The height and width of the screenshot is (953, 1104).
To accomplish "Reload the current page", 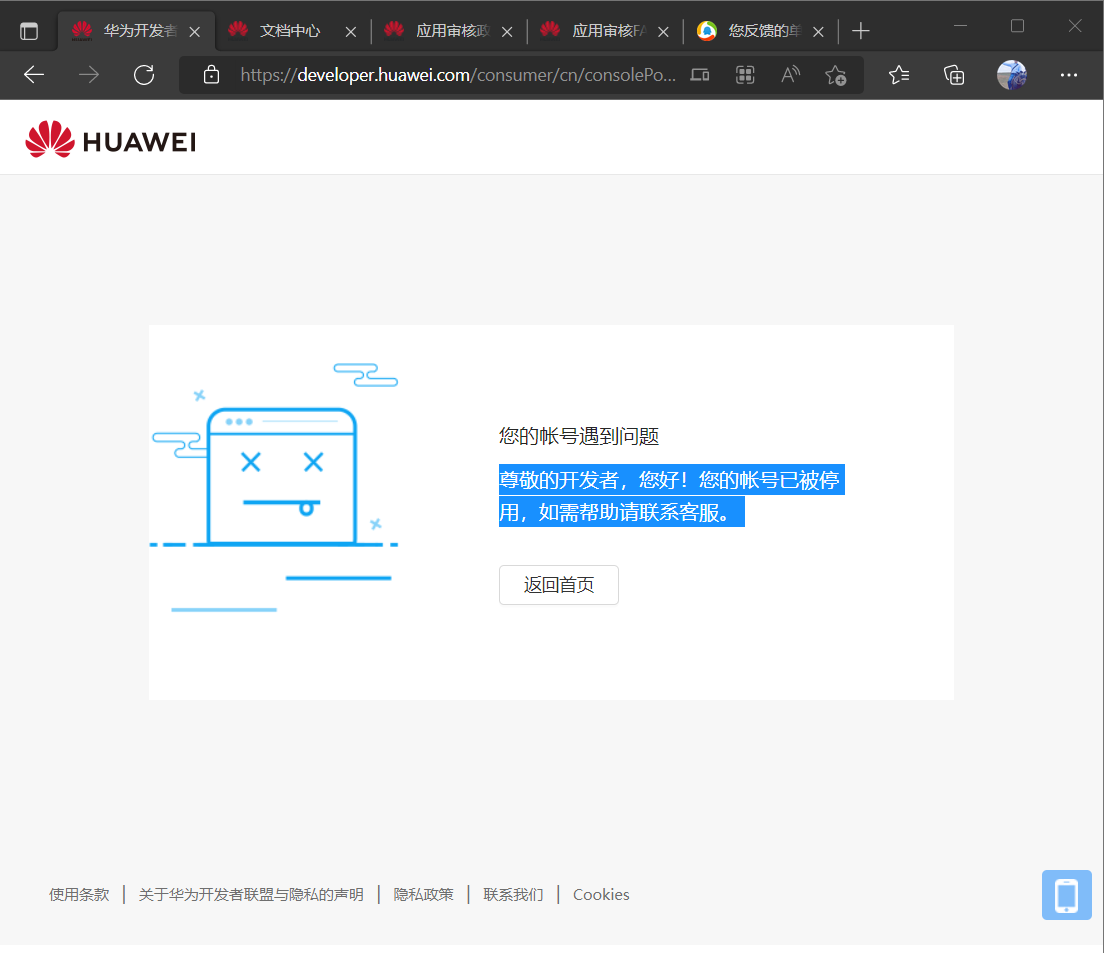I will coord(144,75).
